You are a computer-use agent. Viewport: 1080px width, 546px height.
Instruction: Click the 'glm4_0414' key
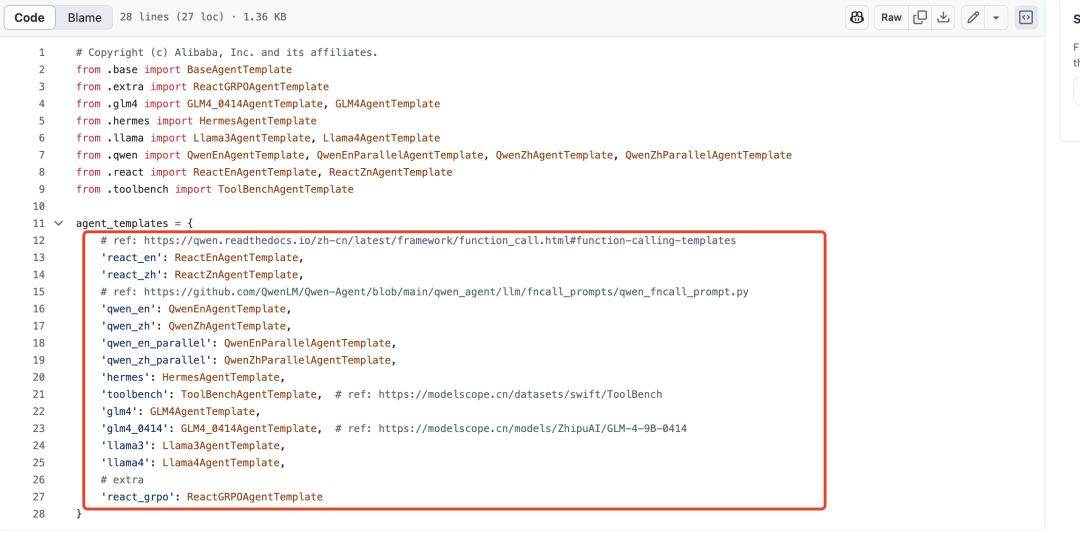point(134,429)
